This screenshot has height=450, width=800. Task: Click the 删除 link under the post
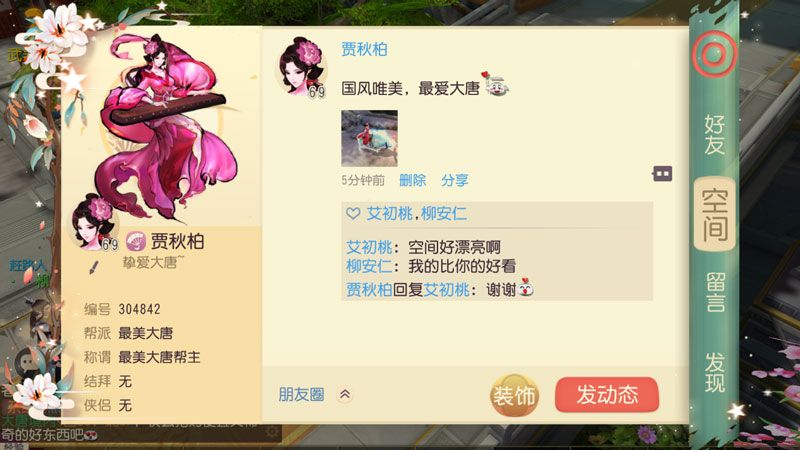coord(412,180)
